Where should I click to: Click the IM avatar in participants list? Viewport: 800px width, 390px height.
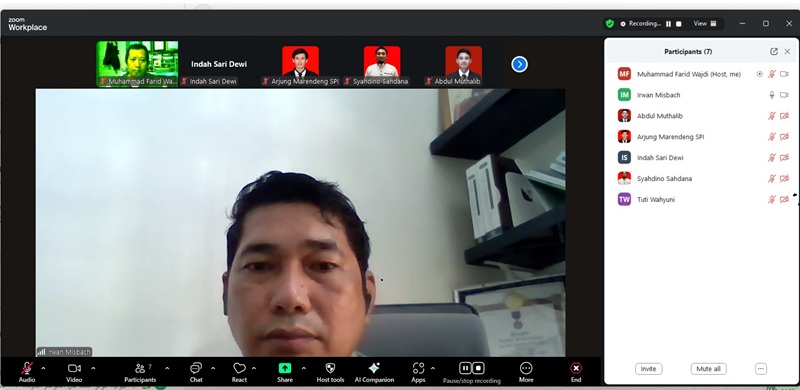click(x=624, y=95)
